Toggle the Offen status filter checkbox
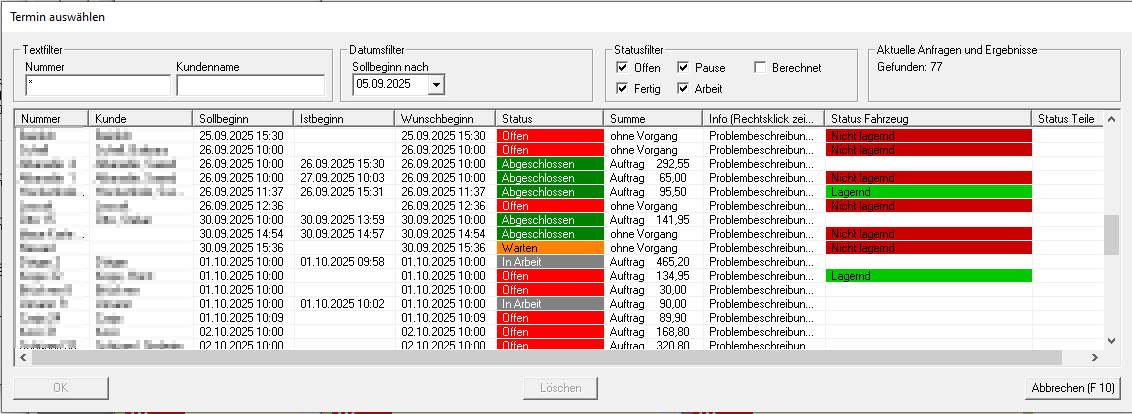 coord(623,68)
